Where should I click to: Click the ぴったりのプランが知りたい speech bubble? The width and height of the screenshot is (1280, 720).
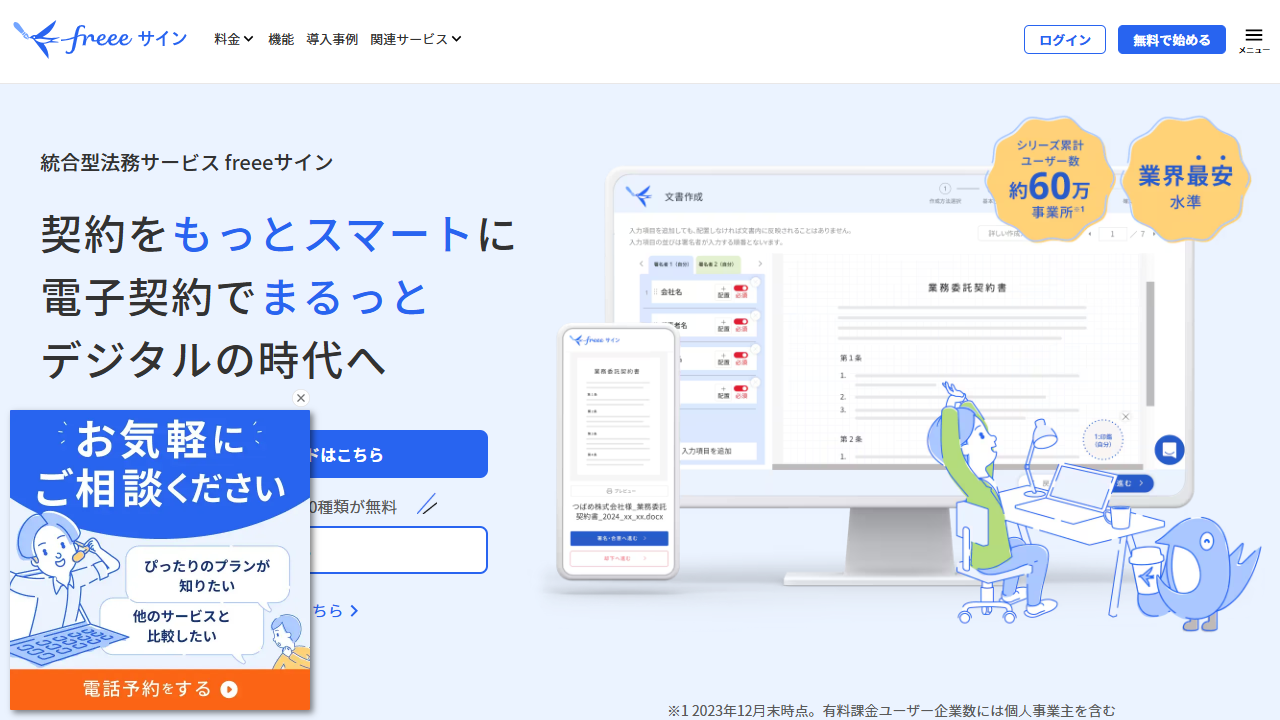pos(208,575)
